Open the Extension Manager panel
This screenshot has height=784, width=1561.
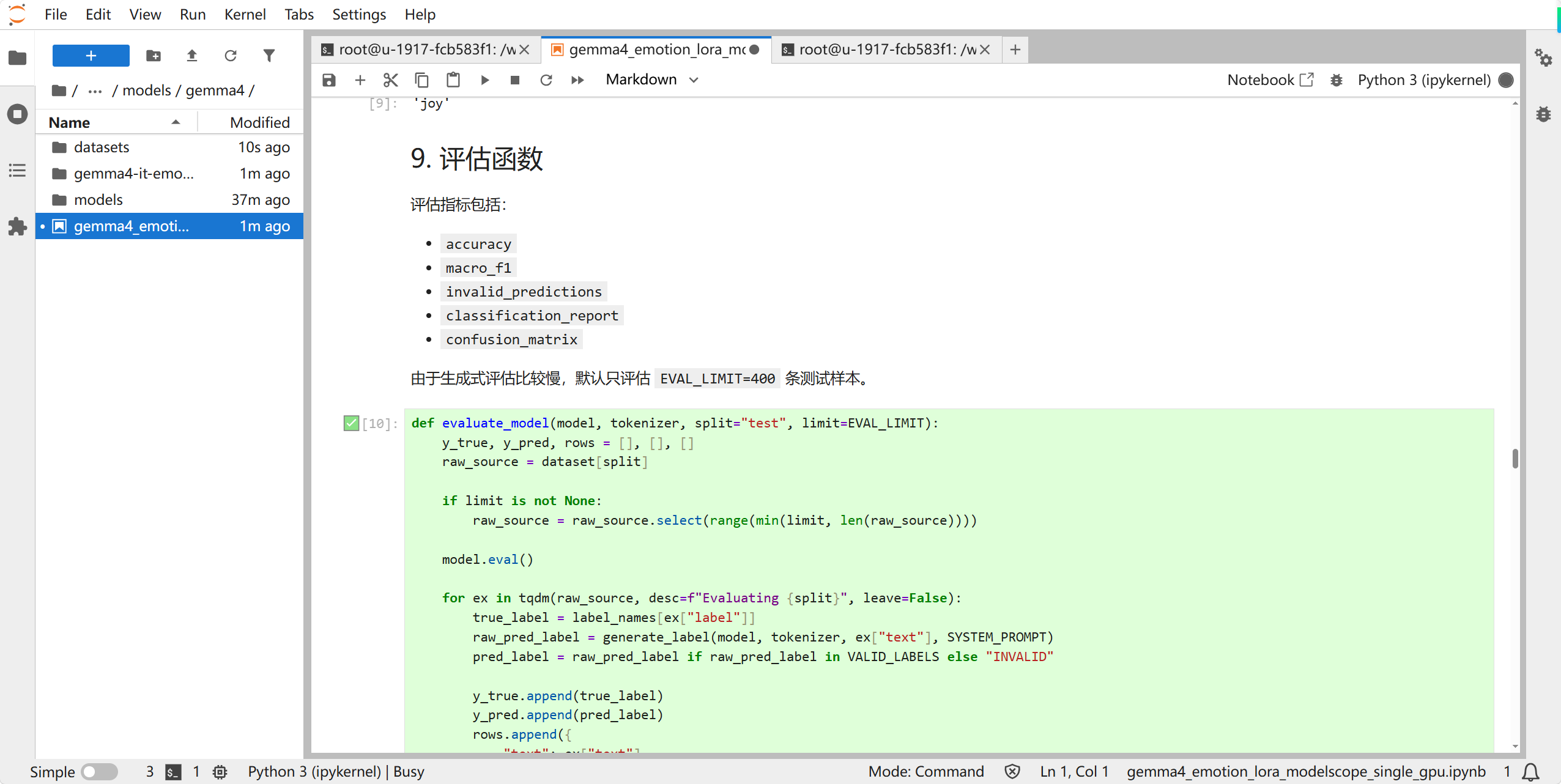17,227
